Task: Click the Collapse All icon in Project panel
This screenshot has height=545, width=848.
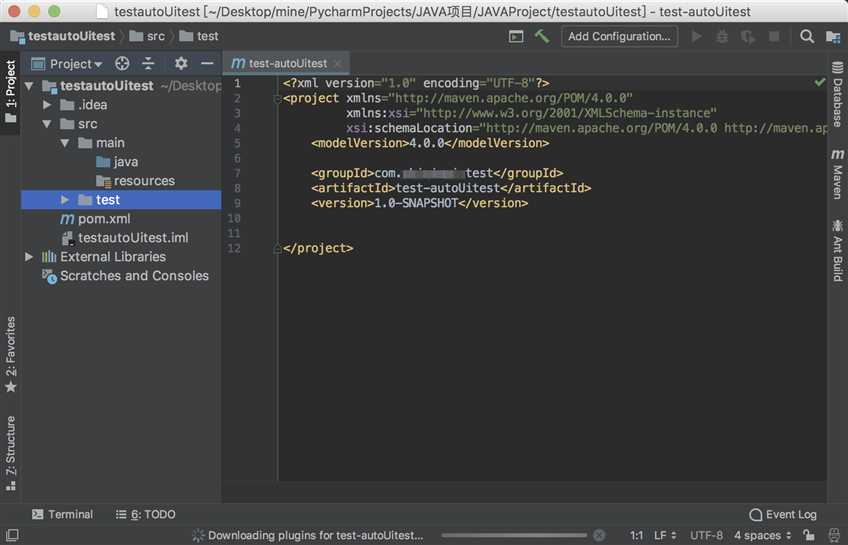Action: [x=148, y=64]
